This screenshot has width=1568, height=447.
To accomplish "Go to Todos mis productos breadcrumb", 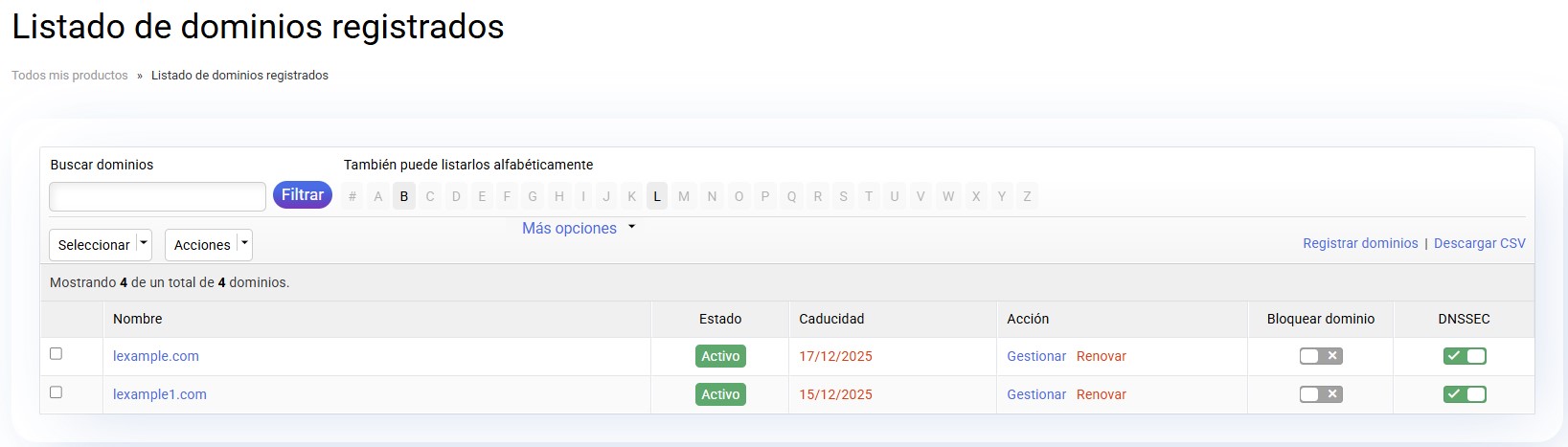I will point(70,76).
